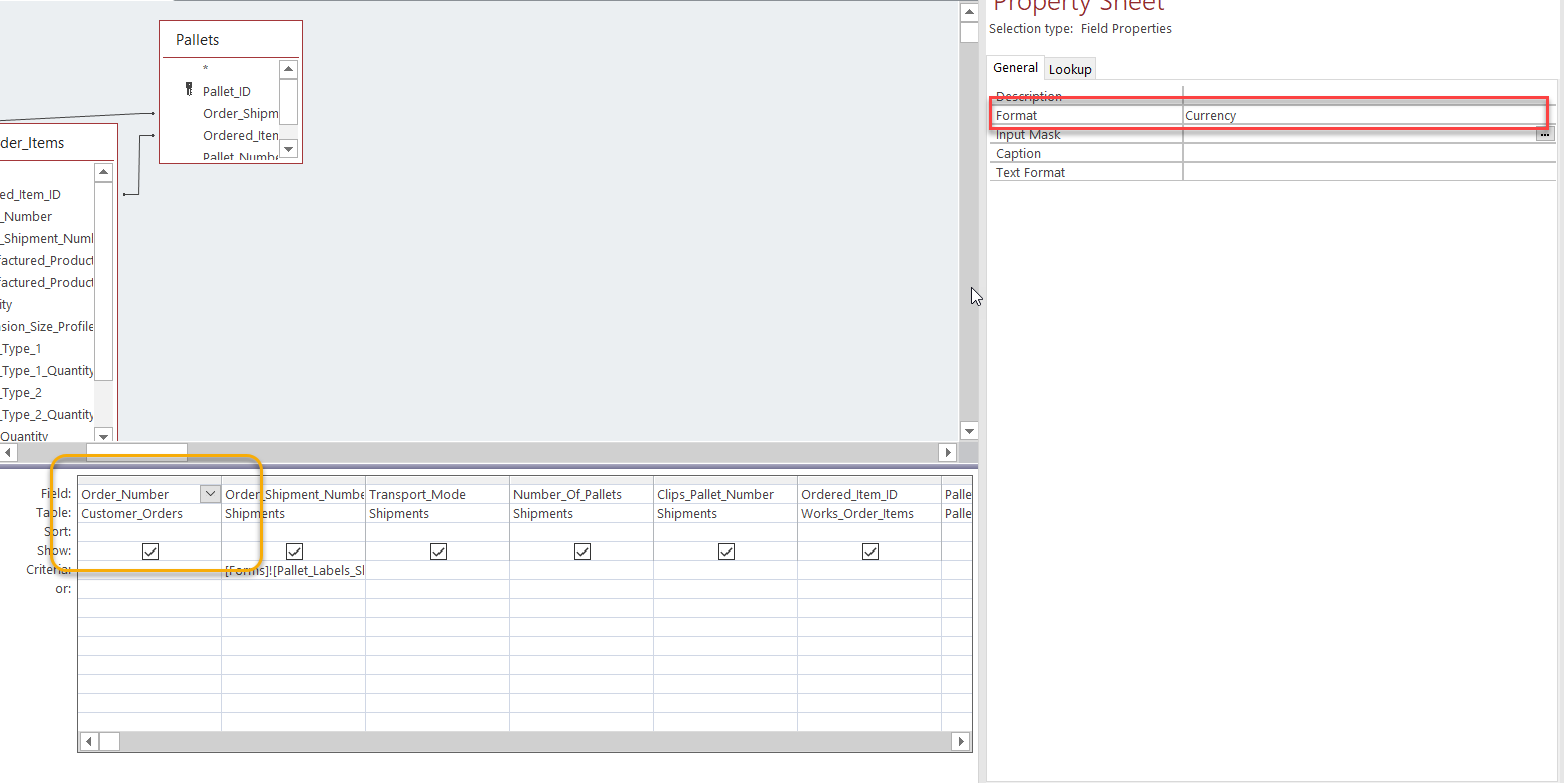Viewport: 1564px width, 783px height.
Task: Disable Show checkbox for Ordered_Item_ID
Action: click(870, 551)
